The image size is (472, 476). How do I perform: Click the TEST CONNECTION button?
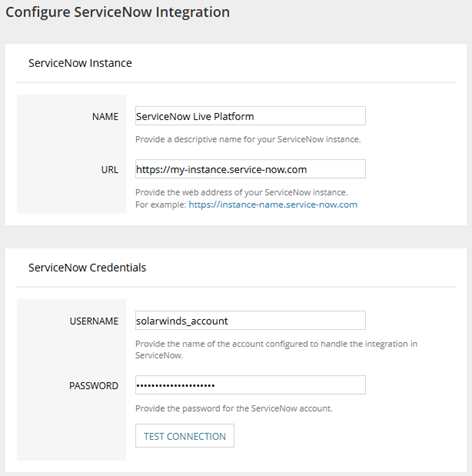(185, 436)
